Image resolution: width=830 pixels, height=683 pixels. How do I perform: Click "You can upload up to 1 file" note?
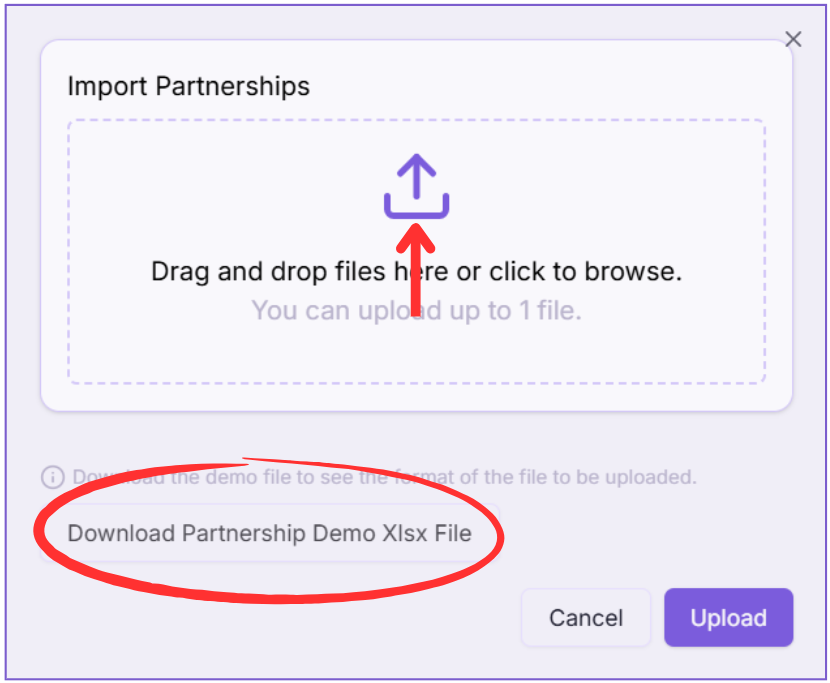[x=416, y=310]
